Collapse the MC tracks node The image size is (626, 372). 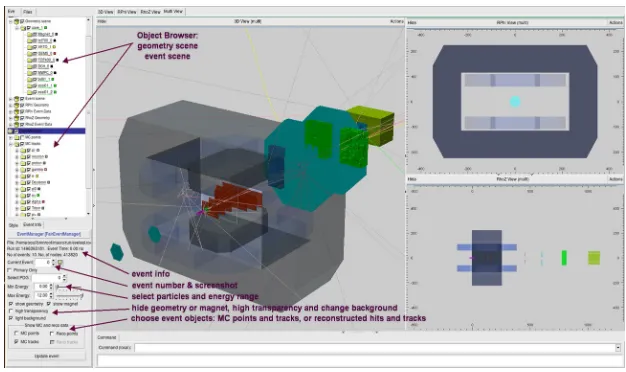tap(11, 144)
